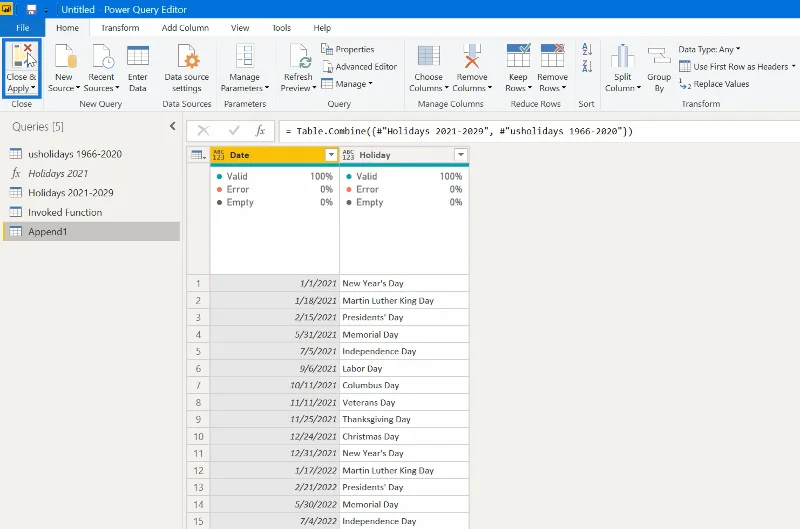Select row number 1 header
Viewport: 800px width, 529px height.
pos(198,283)
